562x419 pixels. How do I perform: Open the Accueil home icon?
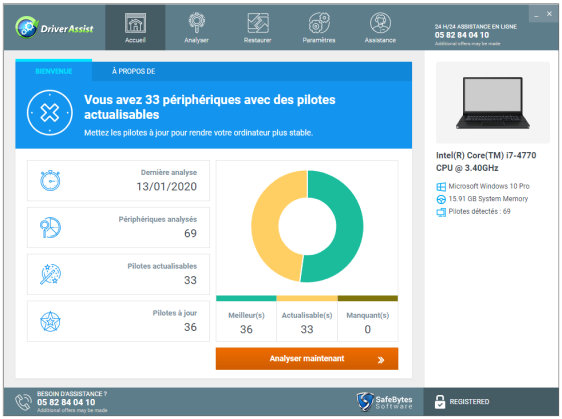click(135, 23)
